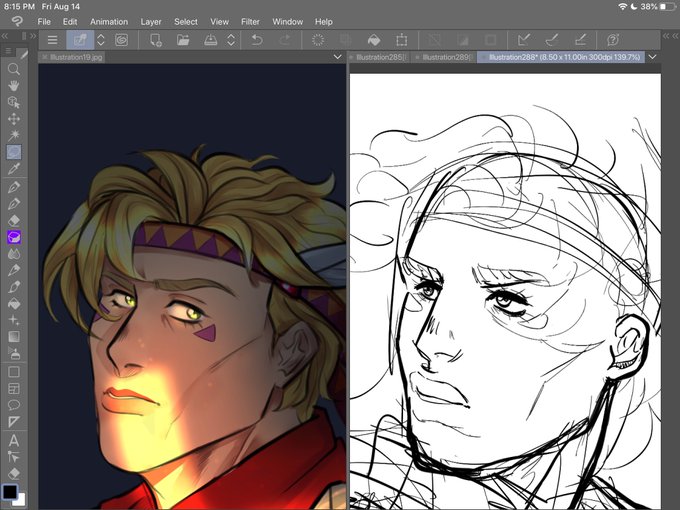The height and width of the screenshot is (510, 680).
Task: Open the File menu
Action: (x=44, y=22)
